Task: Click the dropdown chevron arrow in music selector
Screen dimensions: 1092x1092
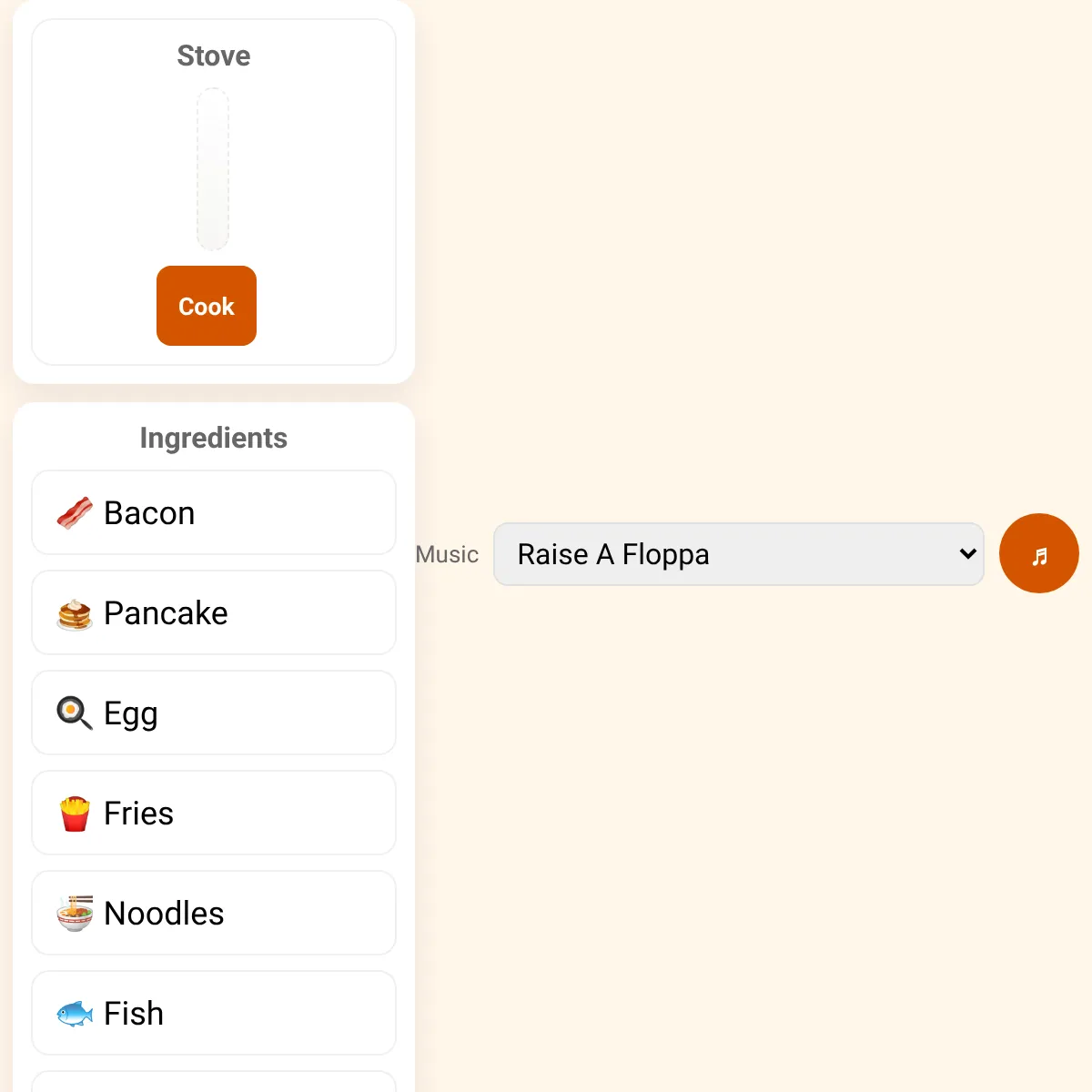Action: (x=967, y=553)
